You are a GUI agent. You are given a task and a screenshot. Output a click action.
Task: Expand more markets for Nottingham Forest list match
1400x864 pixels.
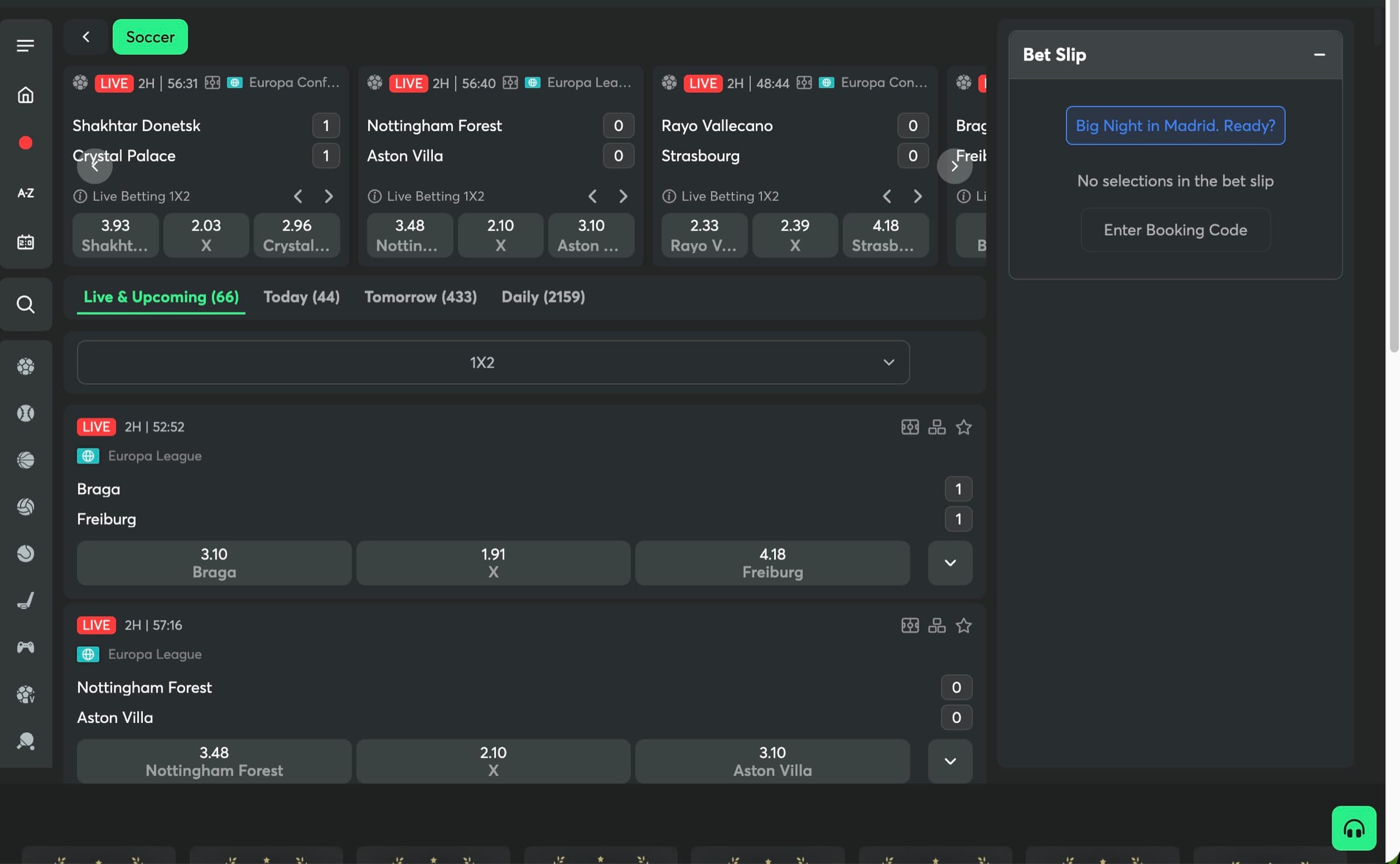tap(950, 761)
